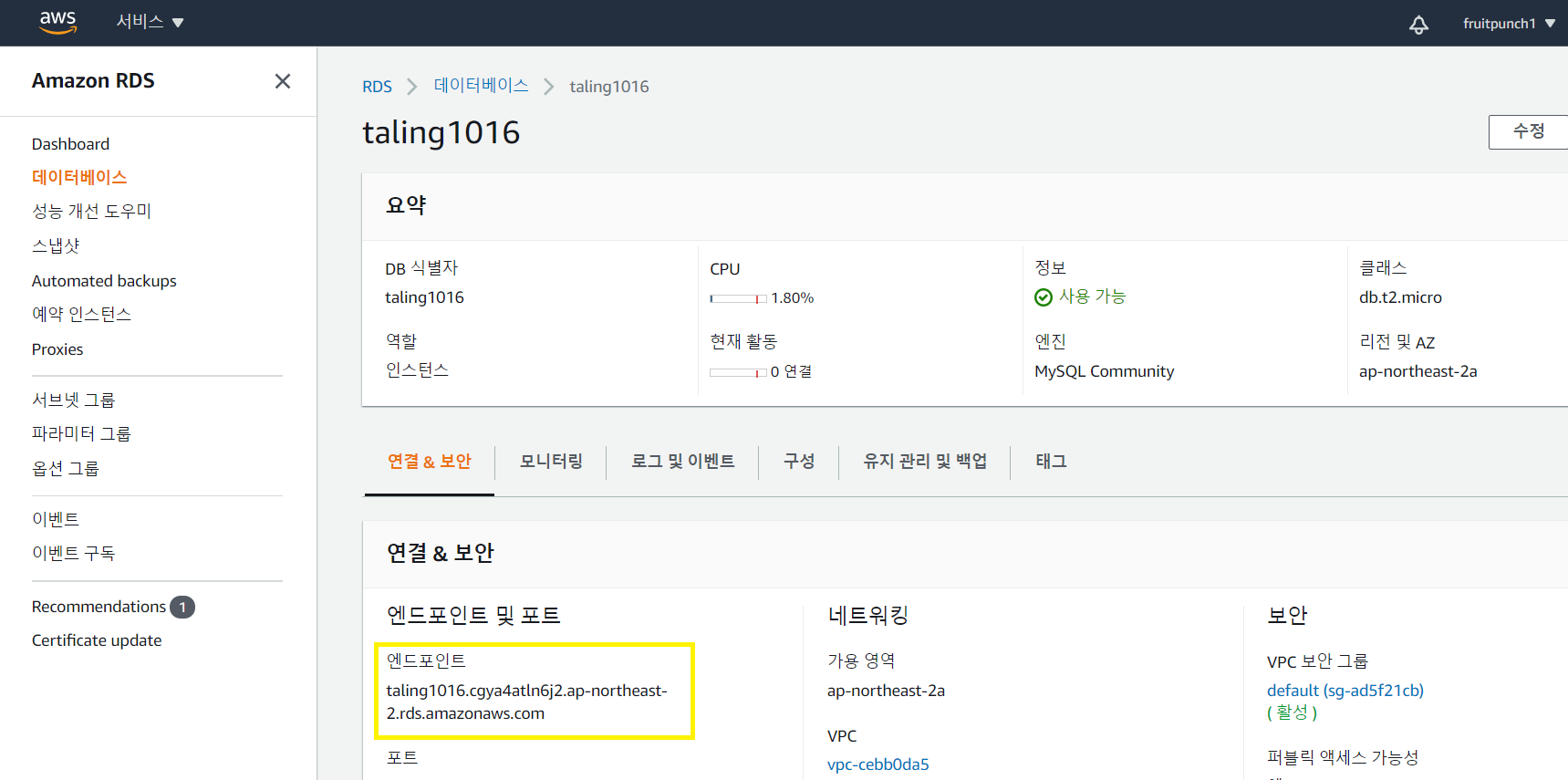Close the Amazon RDS sidebar panel
This screenshot has width=1568, height=780.
pos(283,81)
